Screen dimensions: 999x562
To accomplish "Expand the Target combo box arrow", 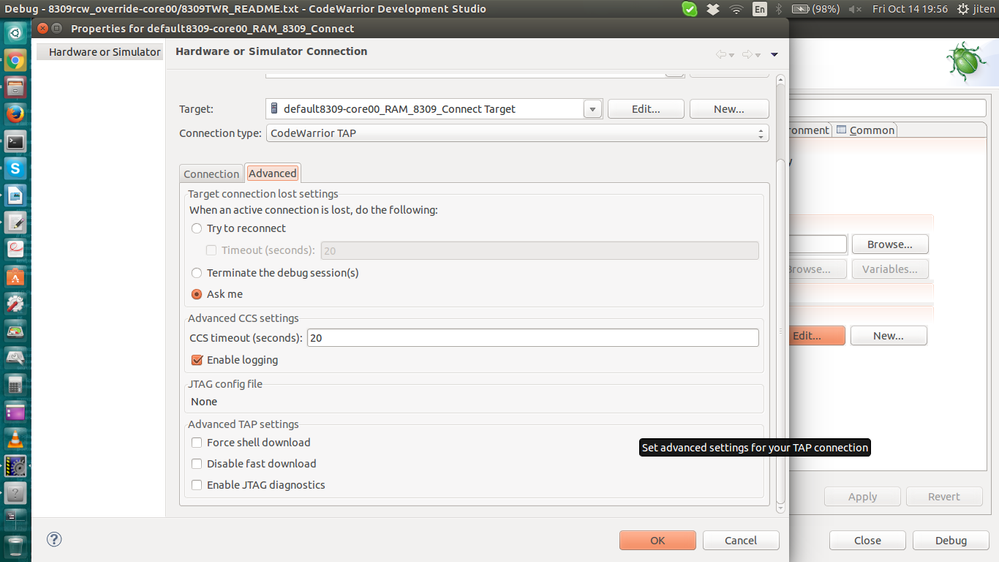I will [x=593, y=109].
